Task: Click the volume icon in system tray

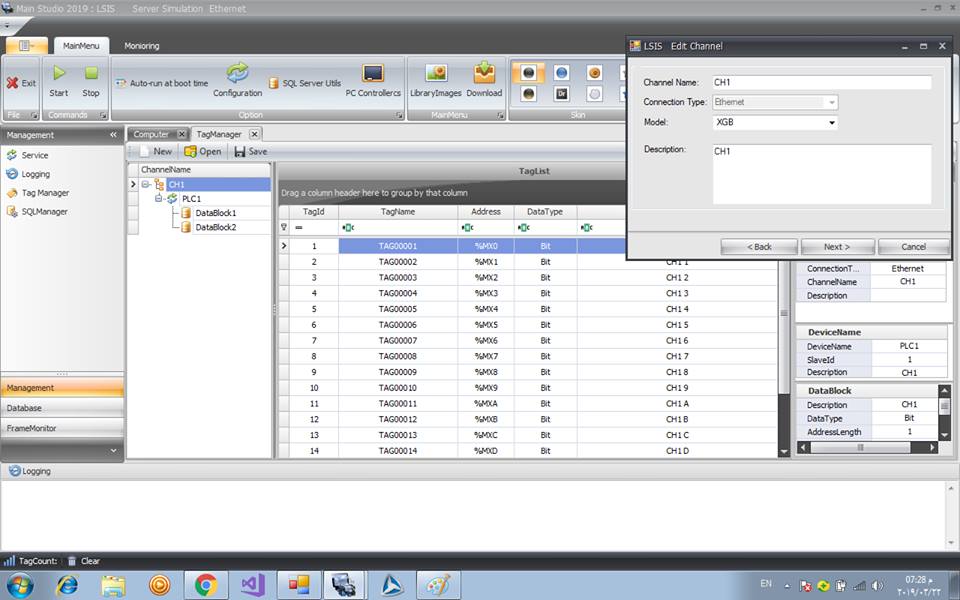Action: pos(877,586)
